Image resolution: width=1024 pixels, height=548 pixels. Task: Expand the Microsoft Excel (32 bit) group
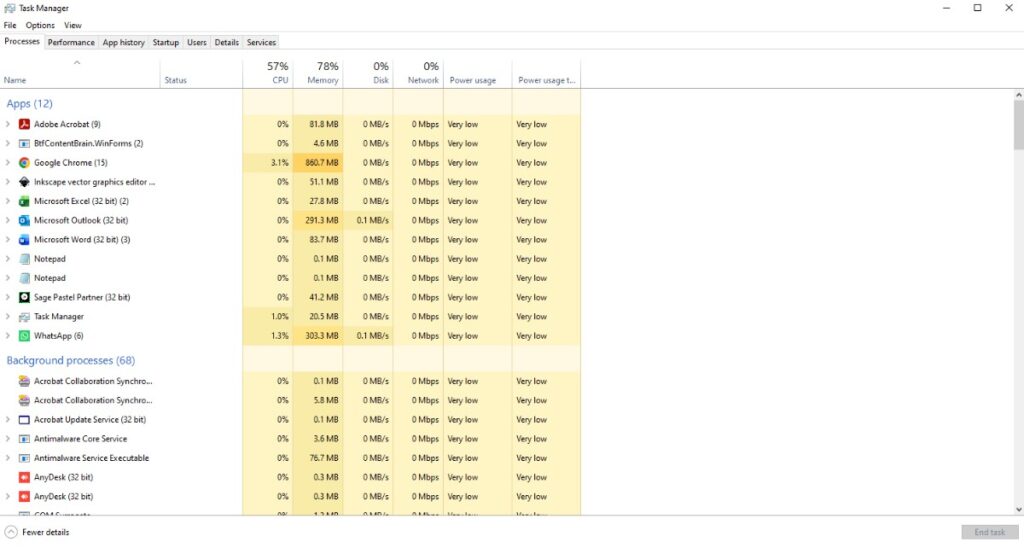coord(8,201)
